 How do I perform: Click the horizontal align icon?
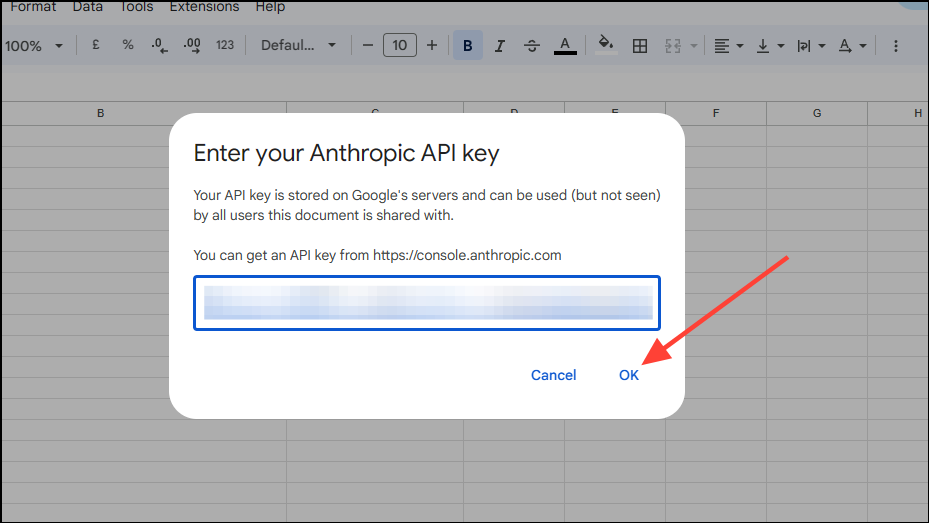click(x=721, y=46)
